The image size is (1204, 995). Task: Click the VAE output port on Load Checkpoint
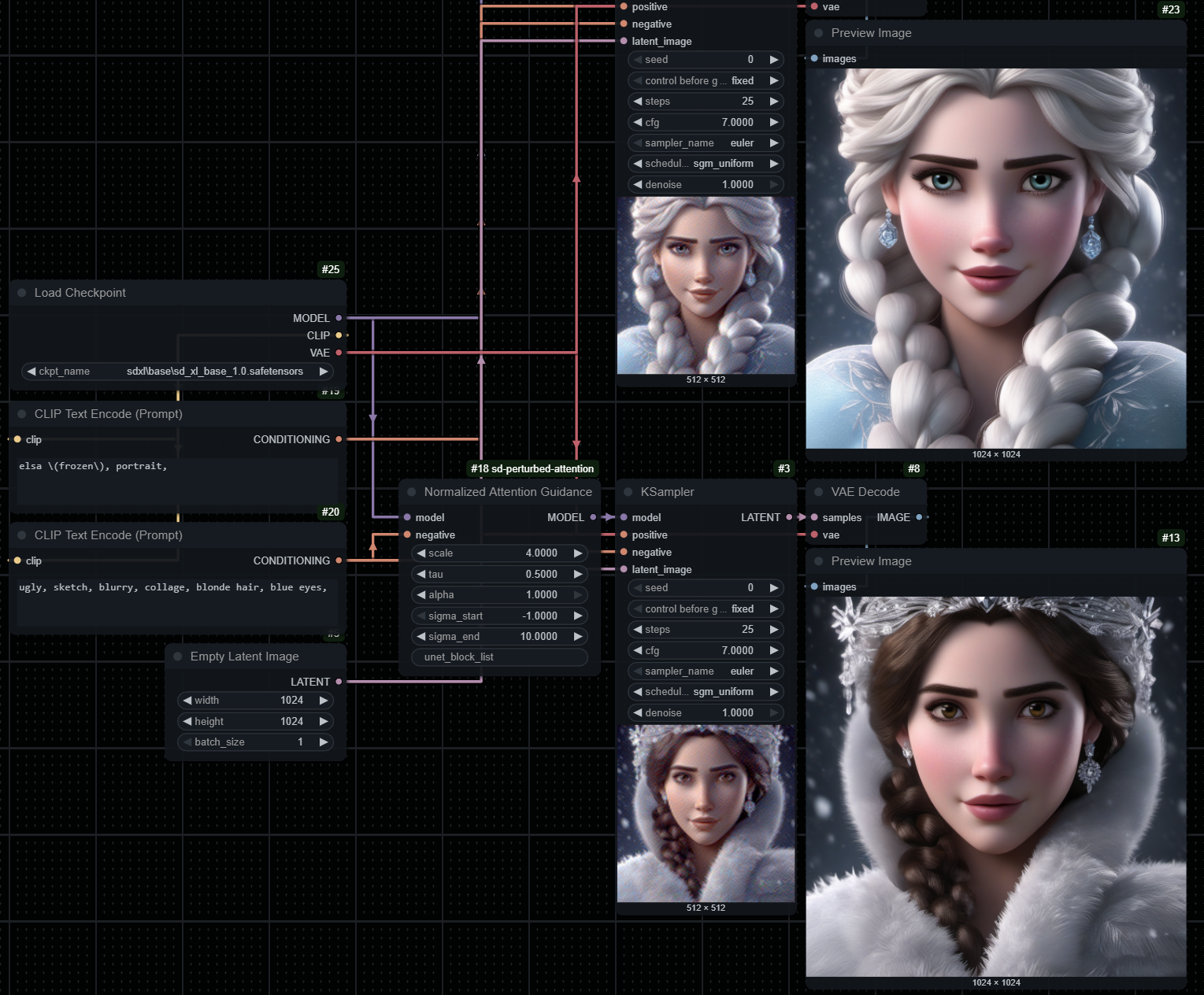click(339, 353)
